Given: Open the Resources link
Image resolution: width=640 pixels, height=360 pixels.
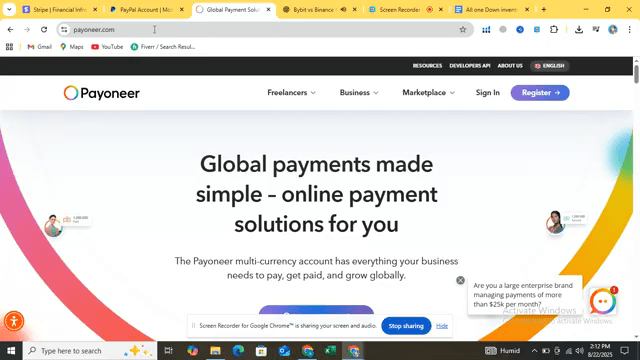Looking at the screenshot, I should pos(427,66).
